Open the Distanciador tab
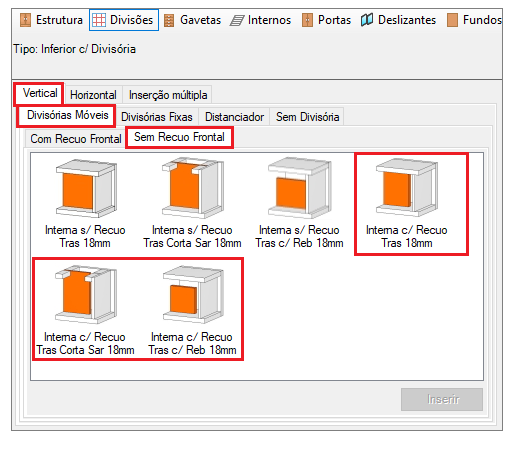516x453 pixels. (x=234, y=117)
